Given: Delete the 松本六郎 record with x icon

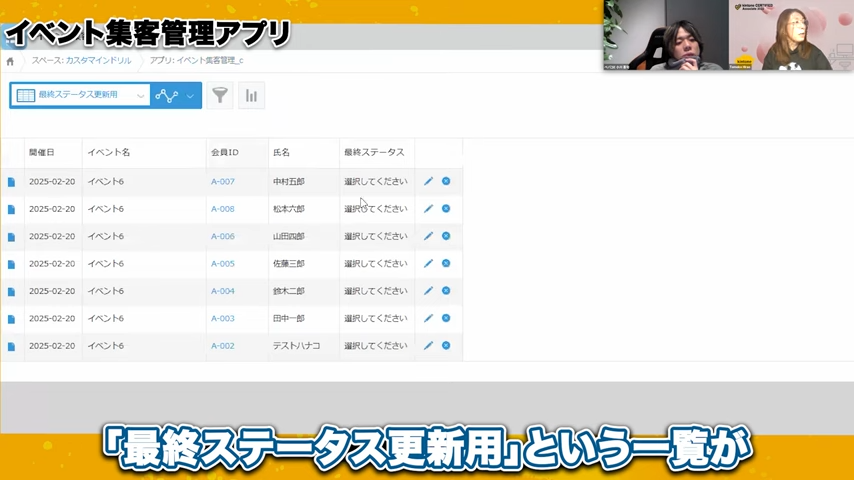Looking at the screenshot, I should pos(446,208).
